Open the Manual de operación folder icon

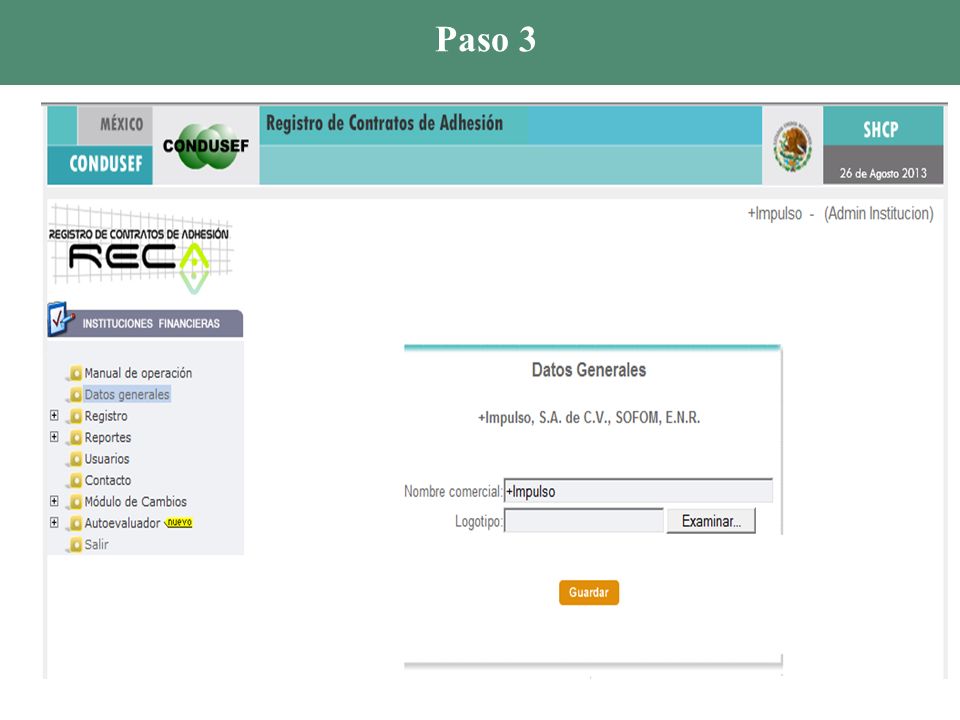pos(75,373)
